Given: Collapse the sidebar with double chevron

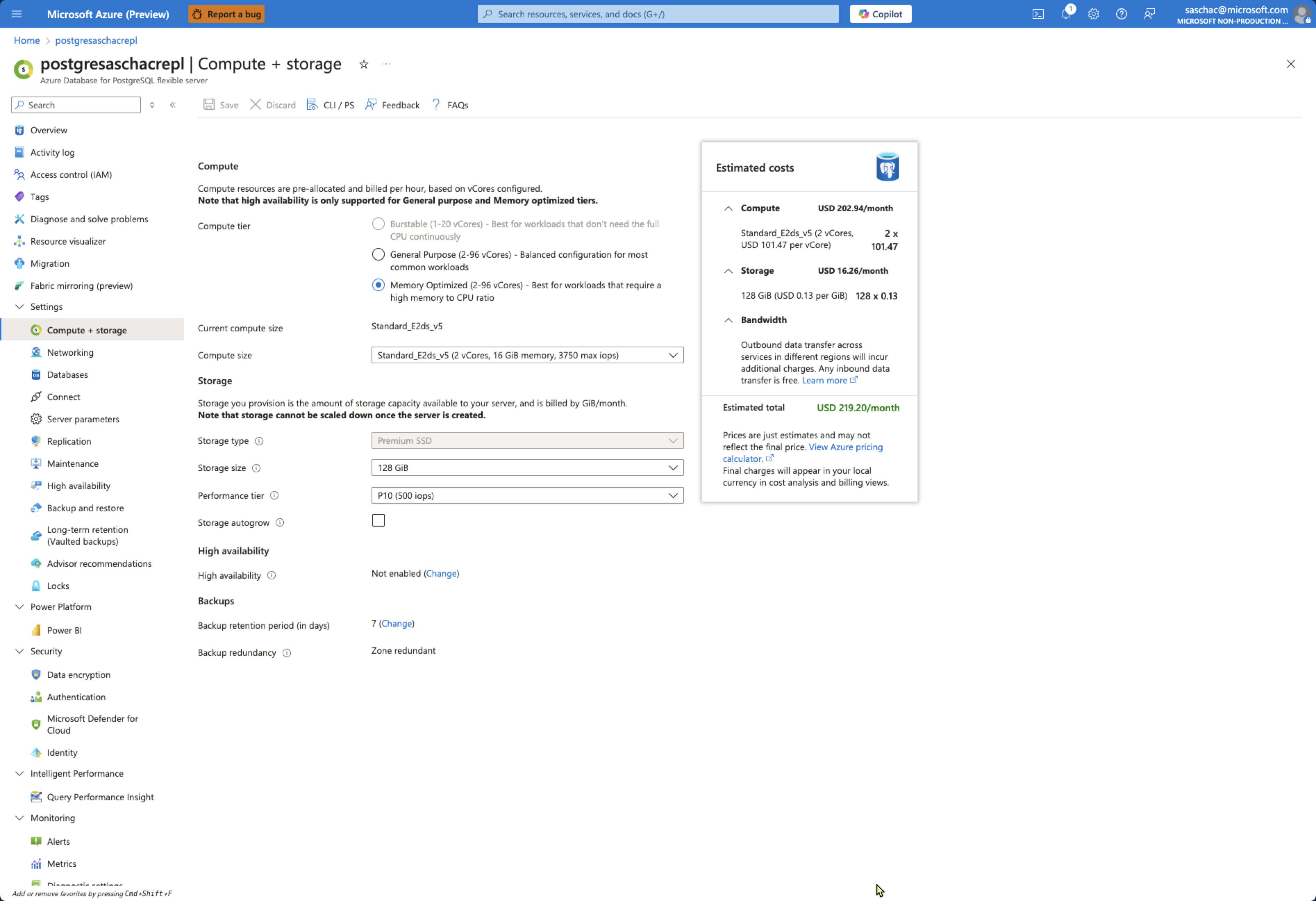Looking at the screenshot, I should pos(173,105).
